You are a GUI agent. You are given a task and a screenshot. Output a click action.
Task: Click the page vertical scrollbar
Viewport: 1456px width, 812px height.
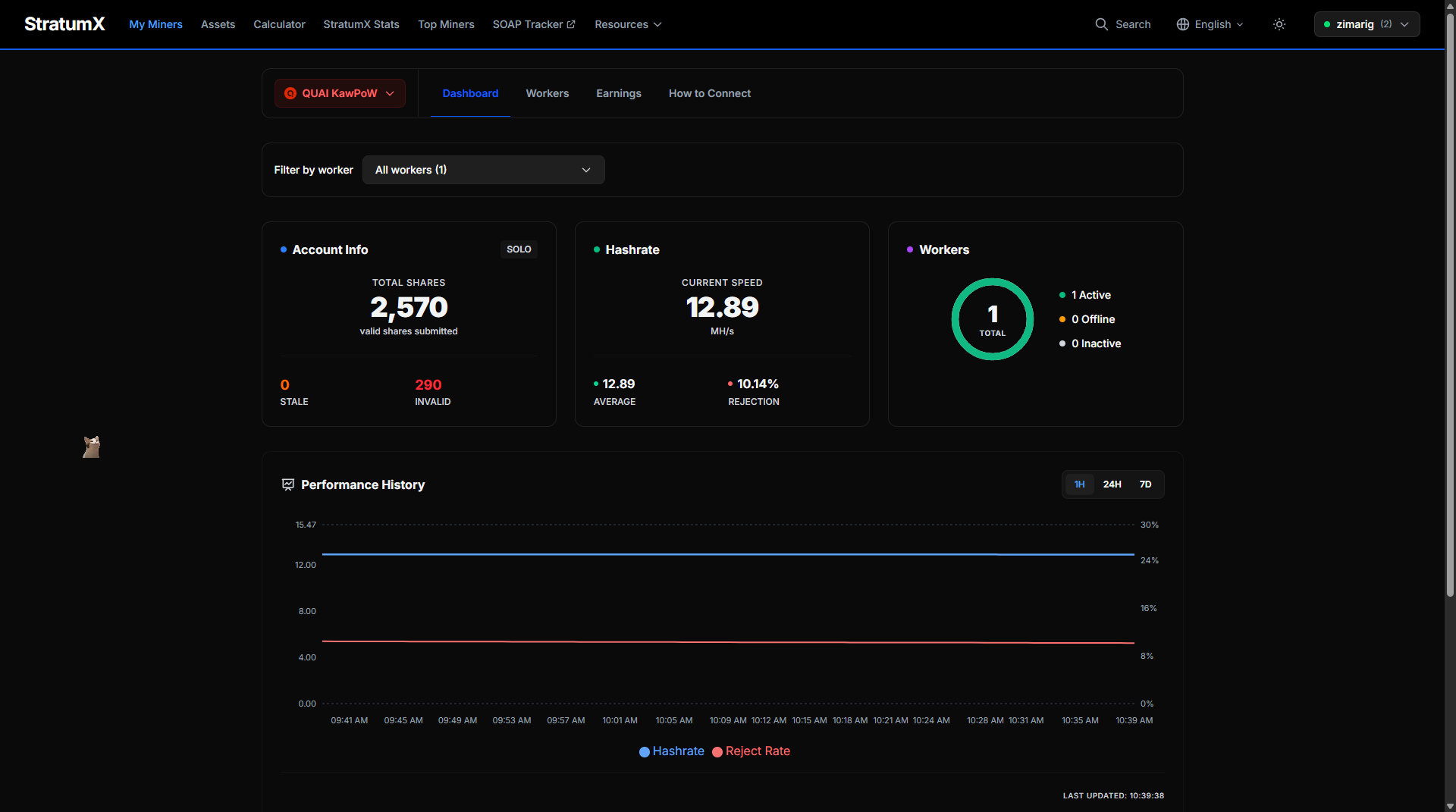(x=1450, y=303)
